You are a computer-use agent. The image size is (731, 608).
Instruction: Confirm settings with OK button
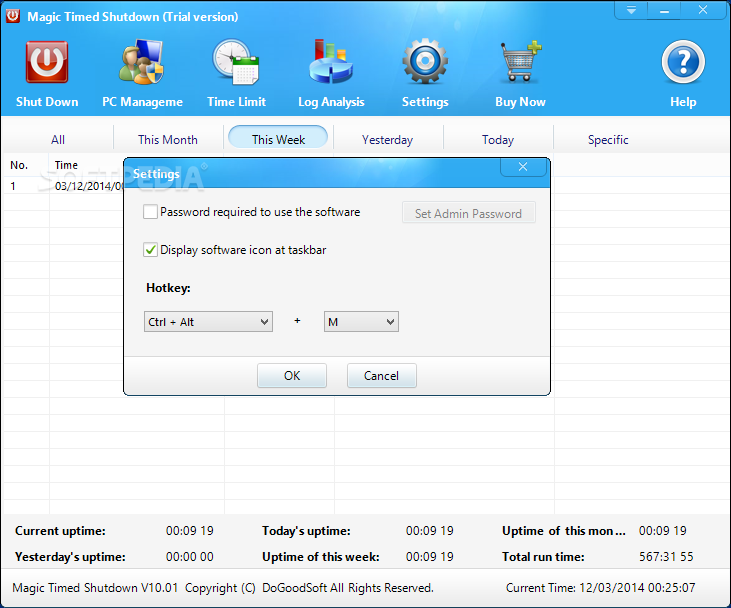(x=292, y=376)
